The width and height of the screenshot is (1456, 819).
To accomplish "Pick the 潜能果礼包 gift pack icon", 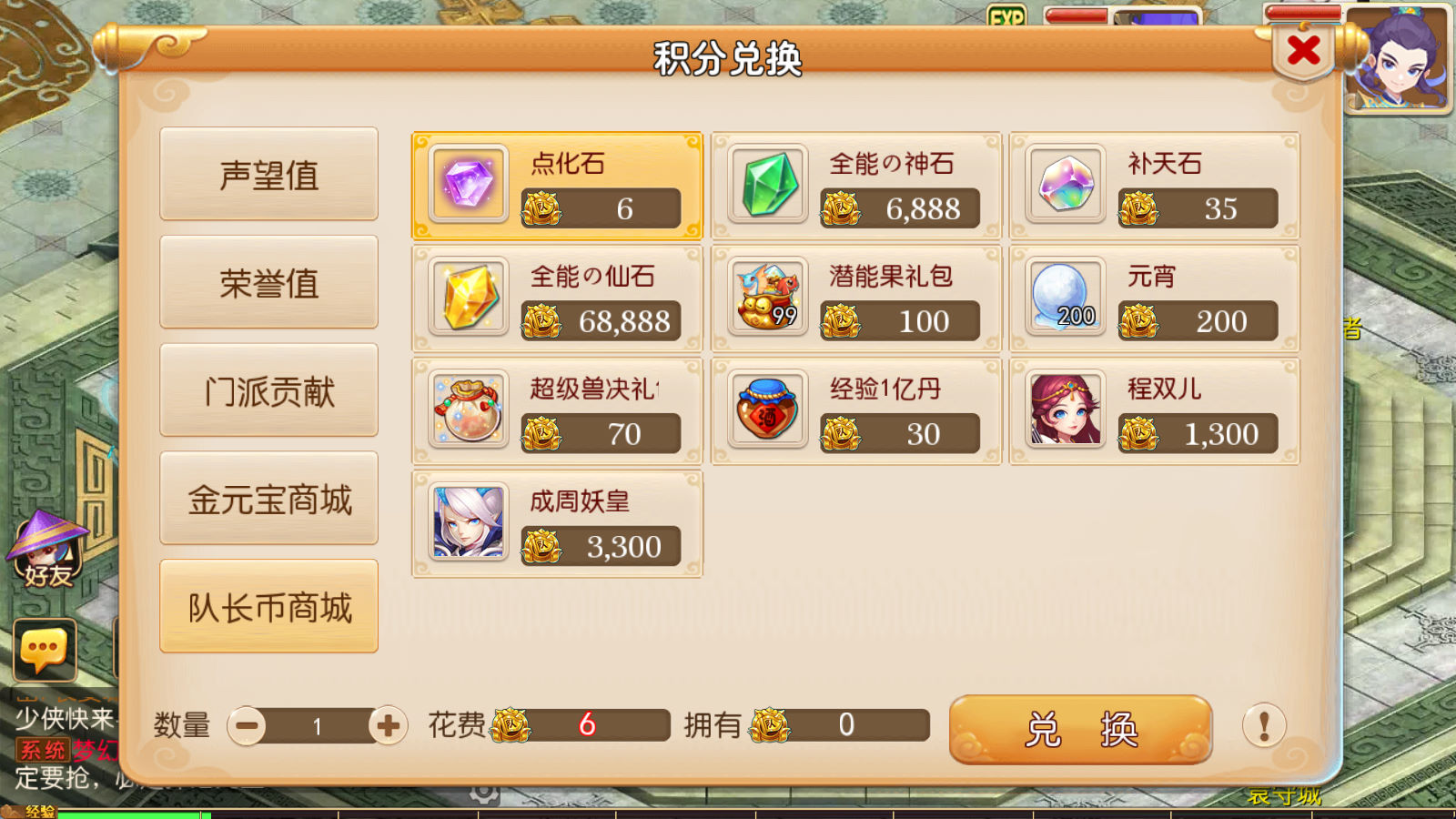I will point(767,298).
